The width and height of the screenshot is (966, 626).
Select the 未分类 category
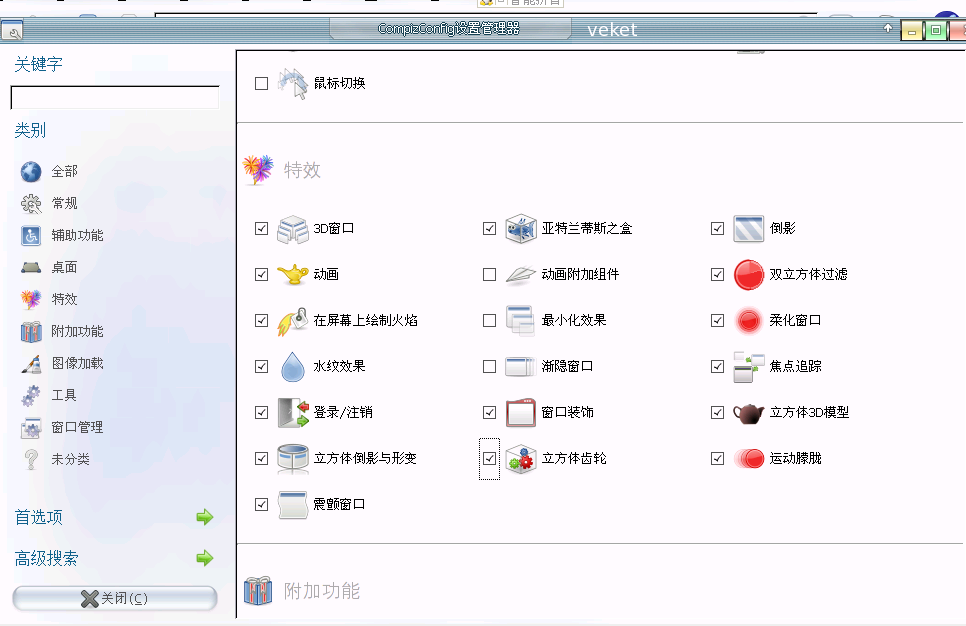click(x=70, y=460)
